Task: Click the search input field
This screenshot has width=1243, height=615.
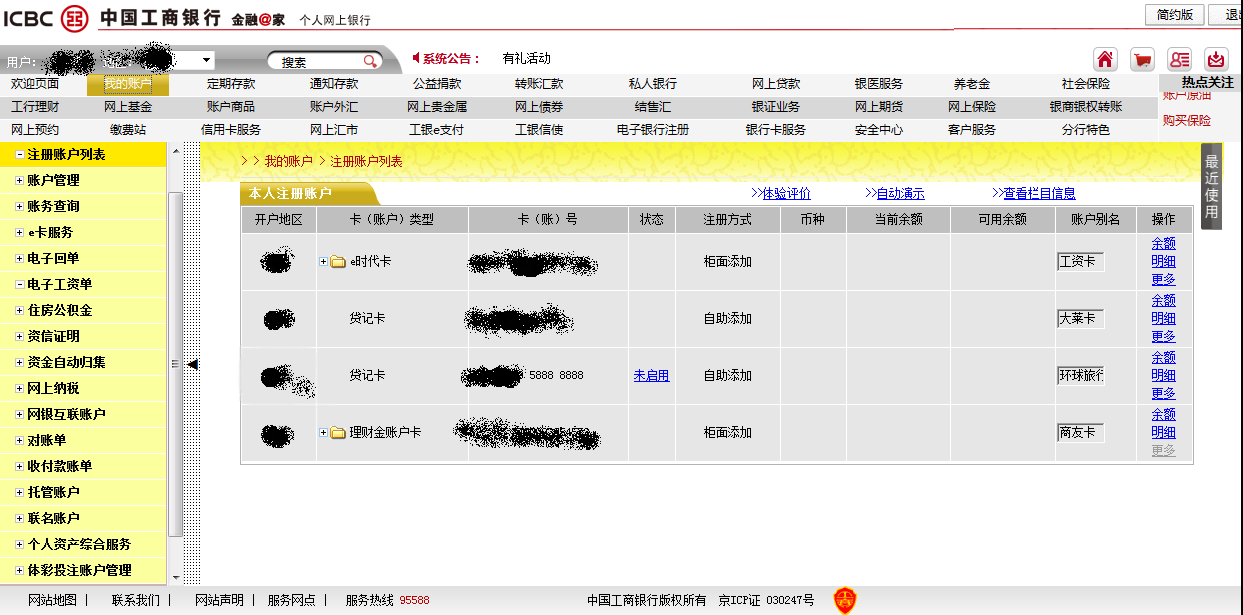Action: [316, 62]
